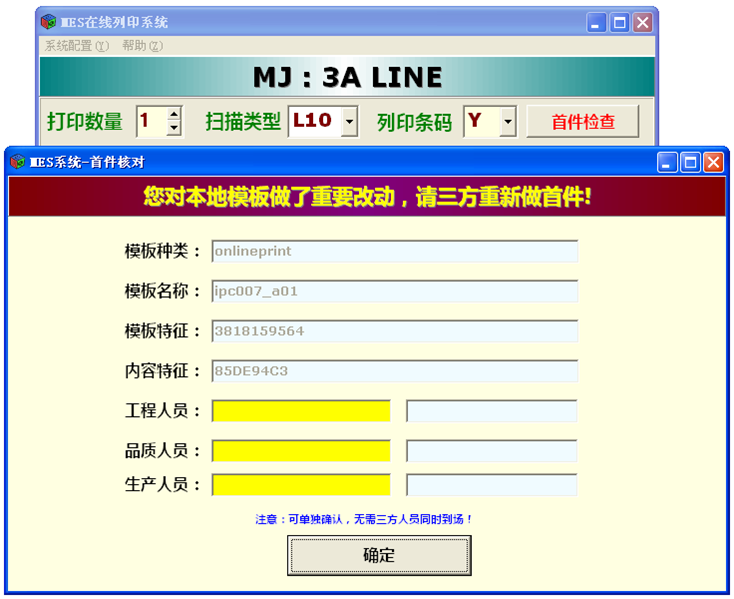
Task: Focus the yellow 品质人员 input field
Action: pyautogui.click(x=300, y=451)
